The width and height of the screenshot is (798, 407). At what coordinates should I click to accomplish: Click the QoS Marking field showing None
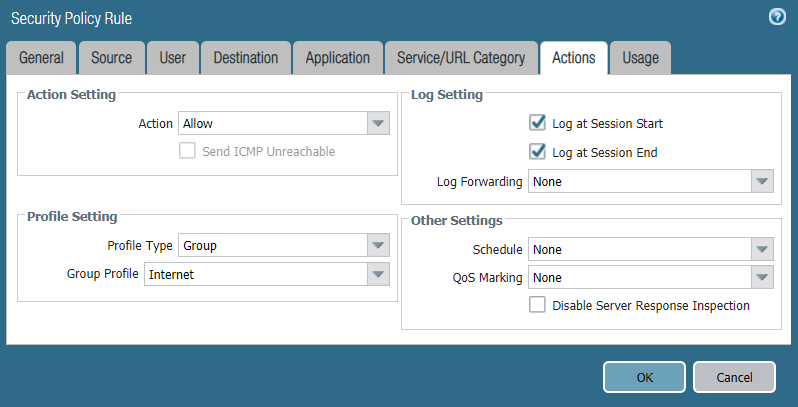click(x=640, y=277)
